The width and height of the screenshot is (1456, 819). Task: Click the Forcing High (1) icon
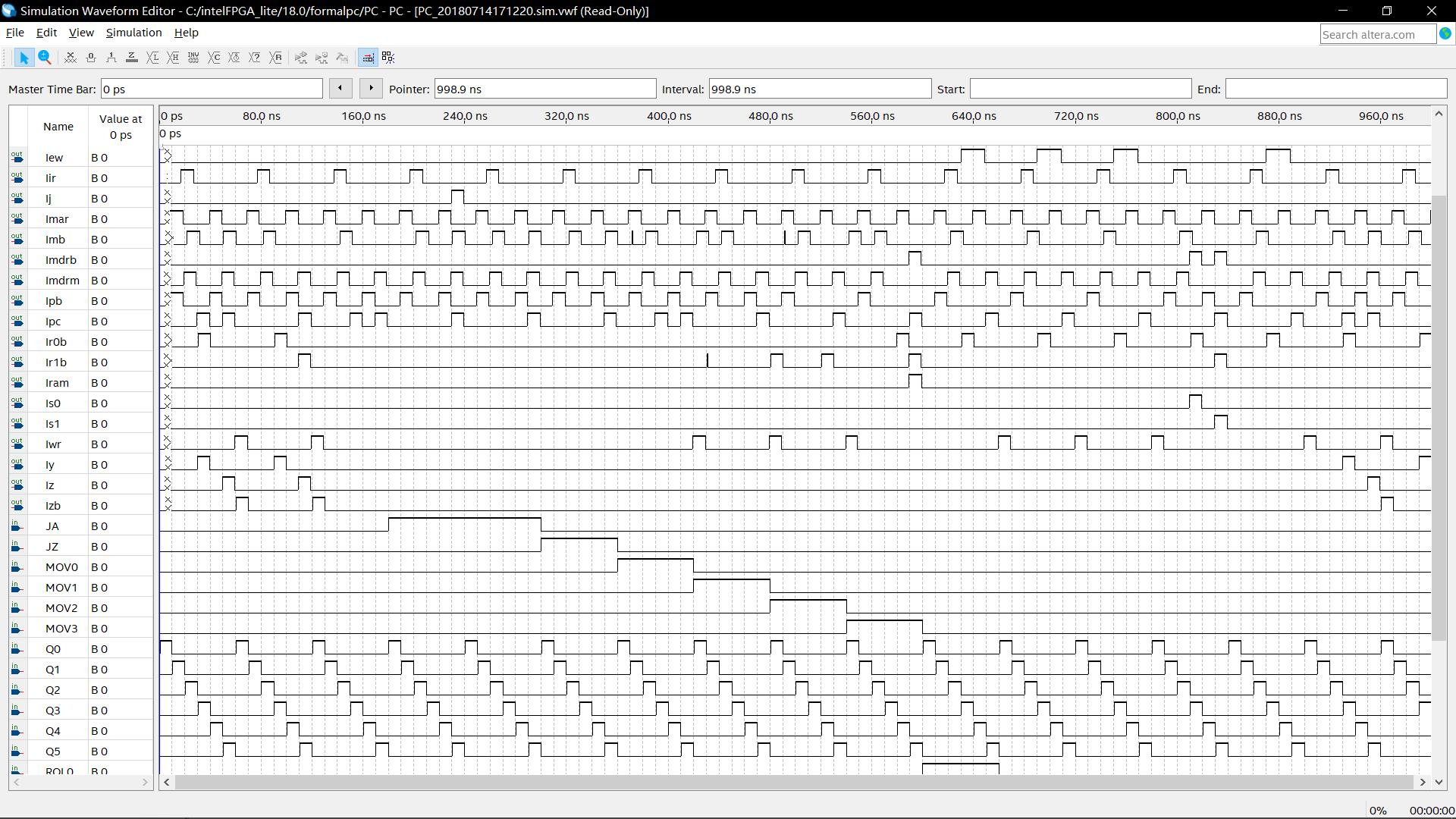(111, 58)
